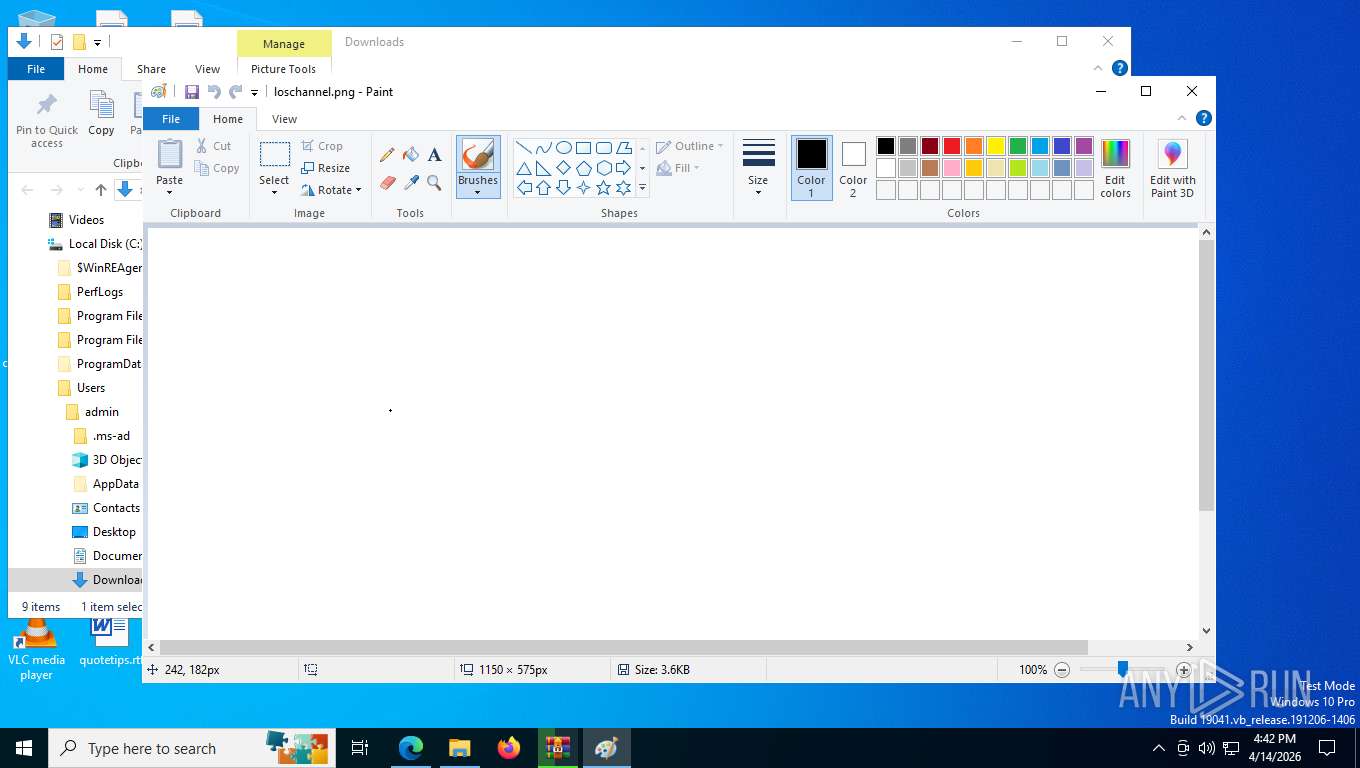This screenshot has width=1360, height=768.
Task: Click the Save icon in Paint title bar
Action: click(x=192, y=92)
